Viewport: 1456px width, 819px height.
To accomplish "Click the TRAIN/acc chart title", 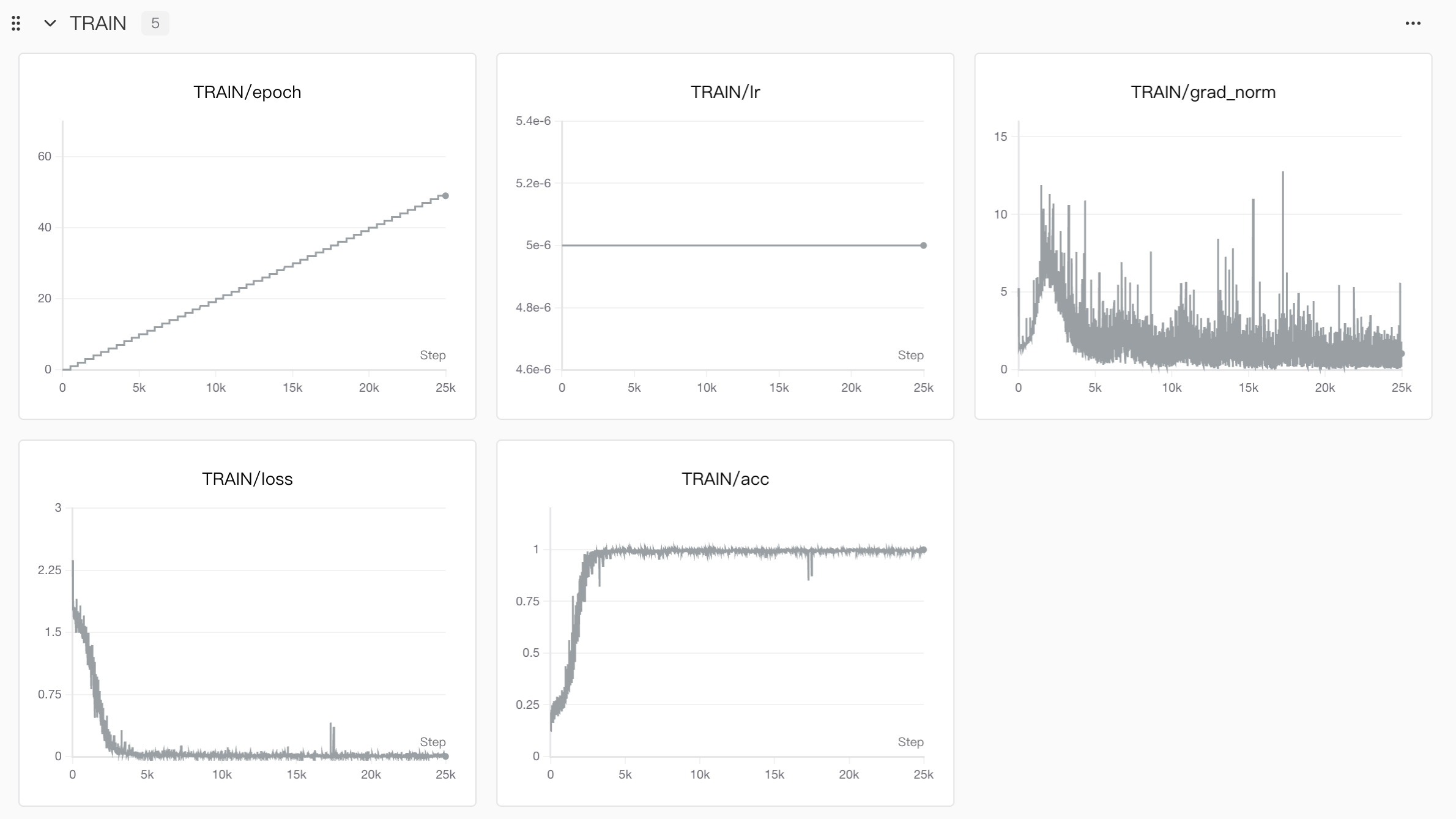I will [x=725, y=479].
